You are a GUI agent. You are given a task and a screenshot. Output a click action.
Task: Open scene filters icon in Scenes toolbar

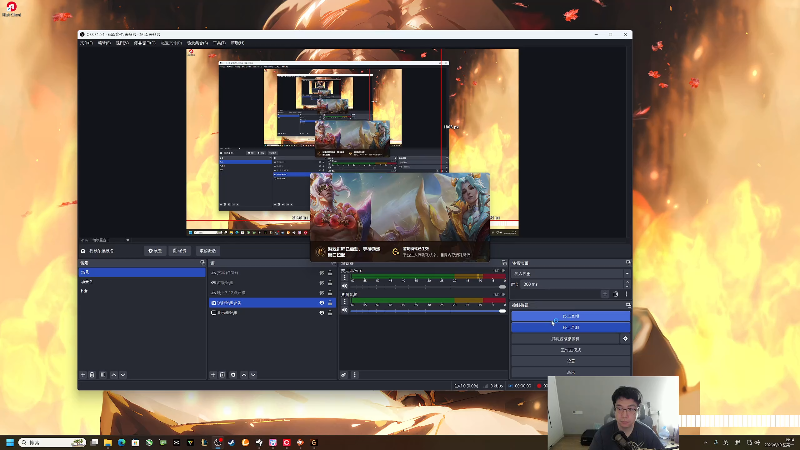click(x=103, y=374)
